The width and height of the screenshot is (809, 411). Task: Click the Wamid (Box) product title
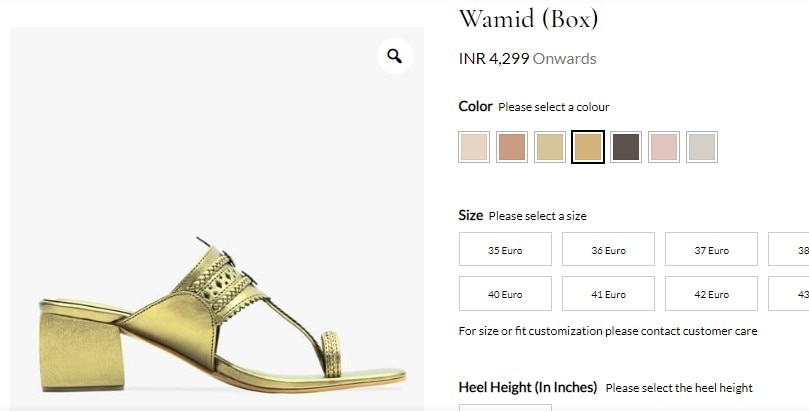(528, 18)
